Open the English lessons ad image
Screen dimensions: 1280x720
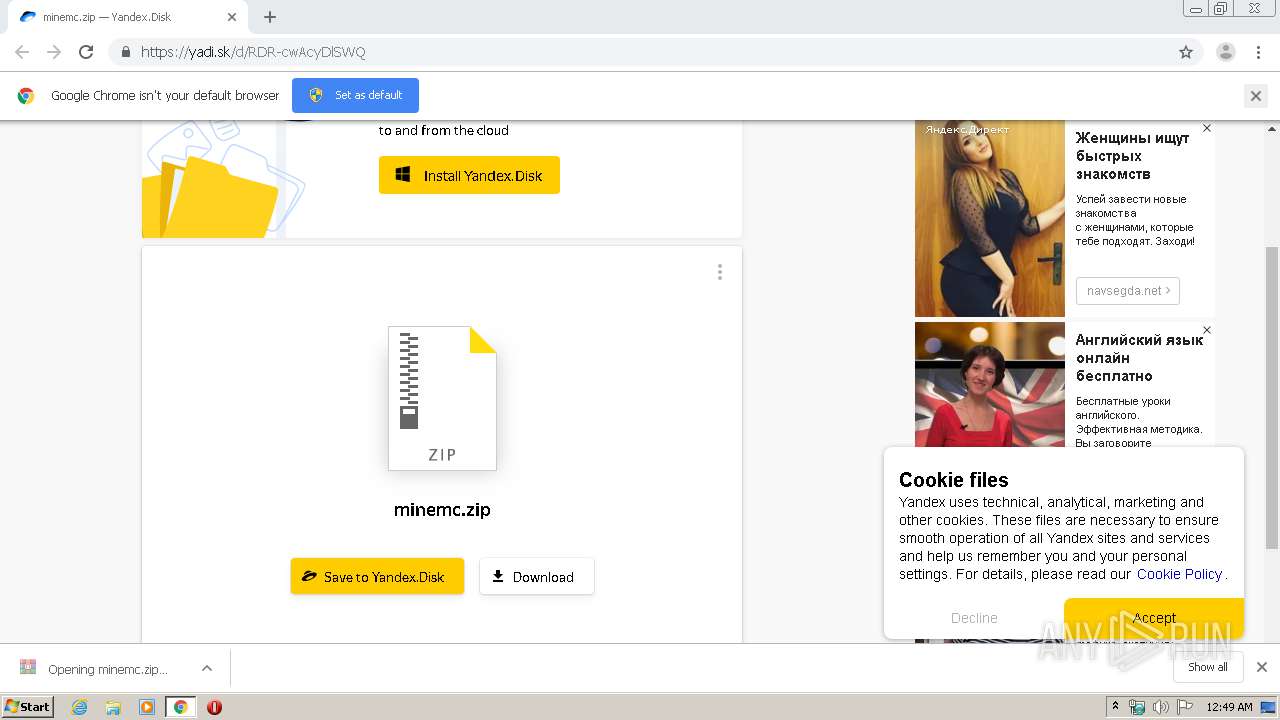pos(990,384)
